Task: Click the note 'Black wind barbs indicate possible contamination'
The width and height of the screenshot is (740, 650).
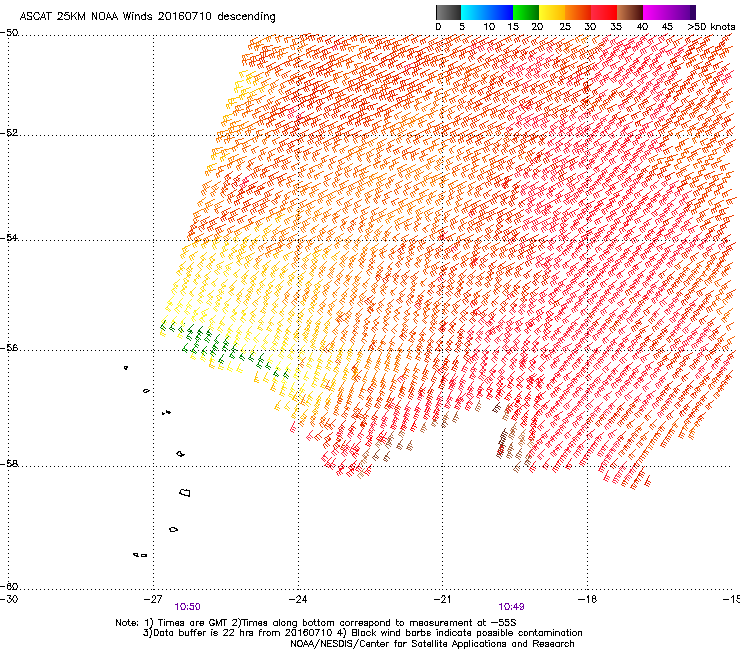Action: pos(467,633)
